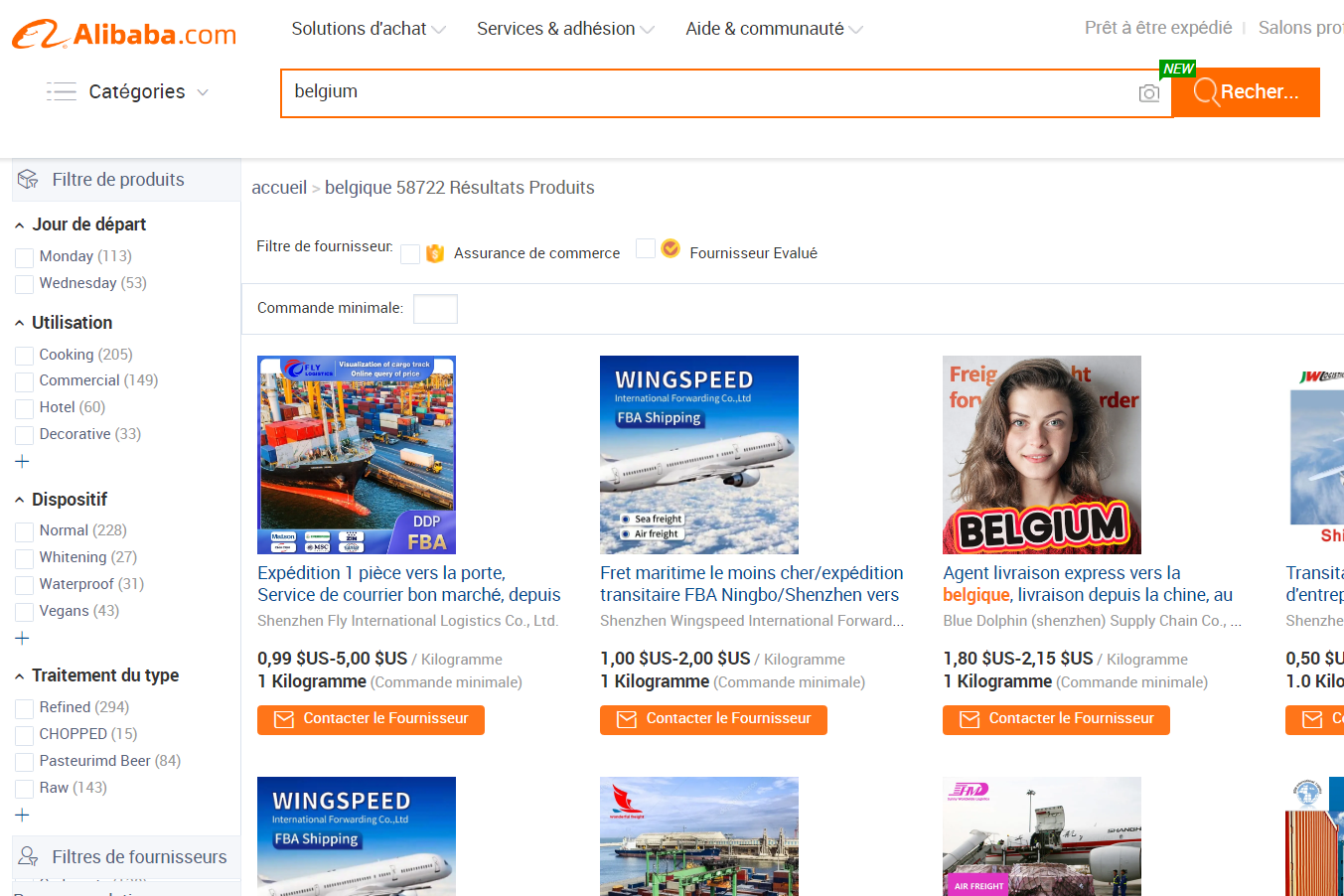Tick the Monday departure checkbox
Viewport: 1344px width, 896px height.
pyautogui.click(x=25, y=257)
